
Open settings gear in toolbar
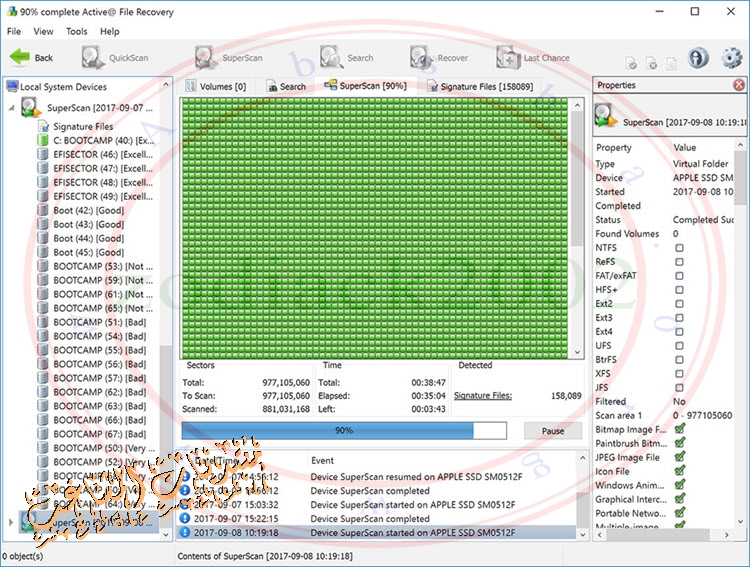click(731, 58)
